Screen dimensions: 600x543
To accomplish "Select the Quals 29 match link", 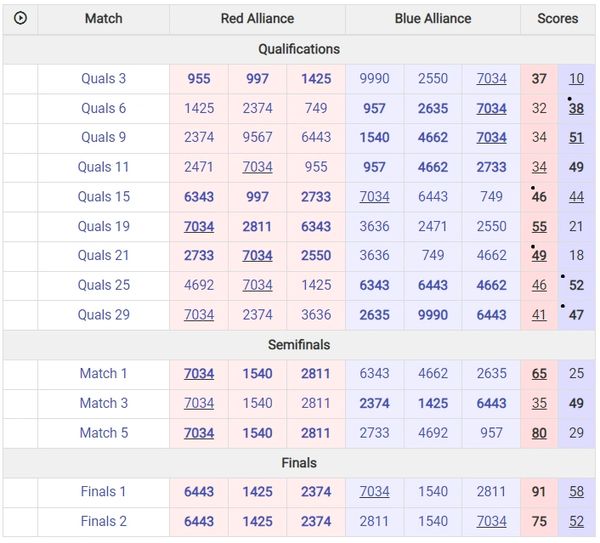I will click(104, 314).
